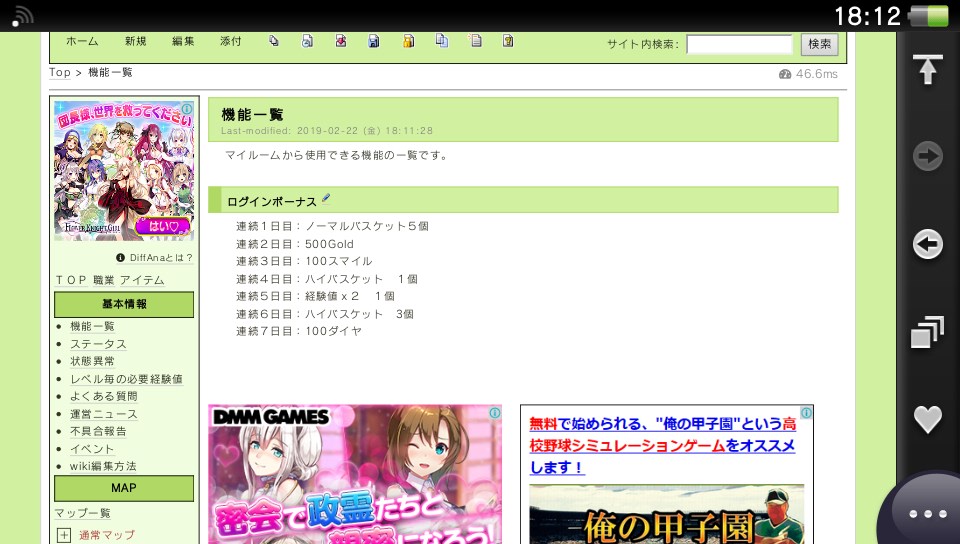Image resolution: width=960 pixels, height=544 pixels.
Task: Expand the 通常マップ tree node
Action: point(64,535)
